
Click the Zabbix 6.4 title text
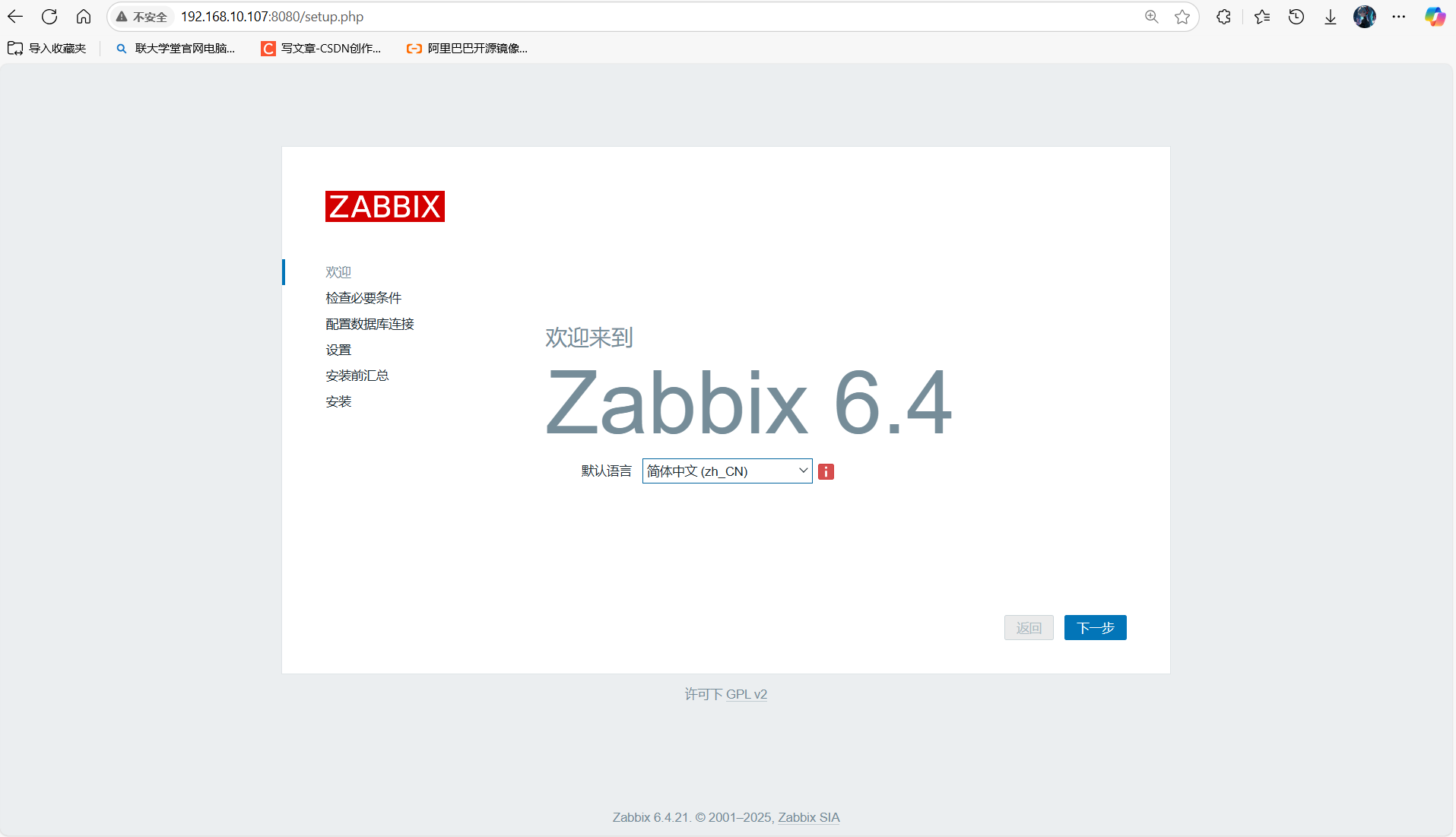pos(748,403)
